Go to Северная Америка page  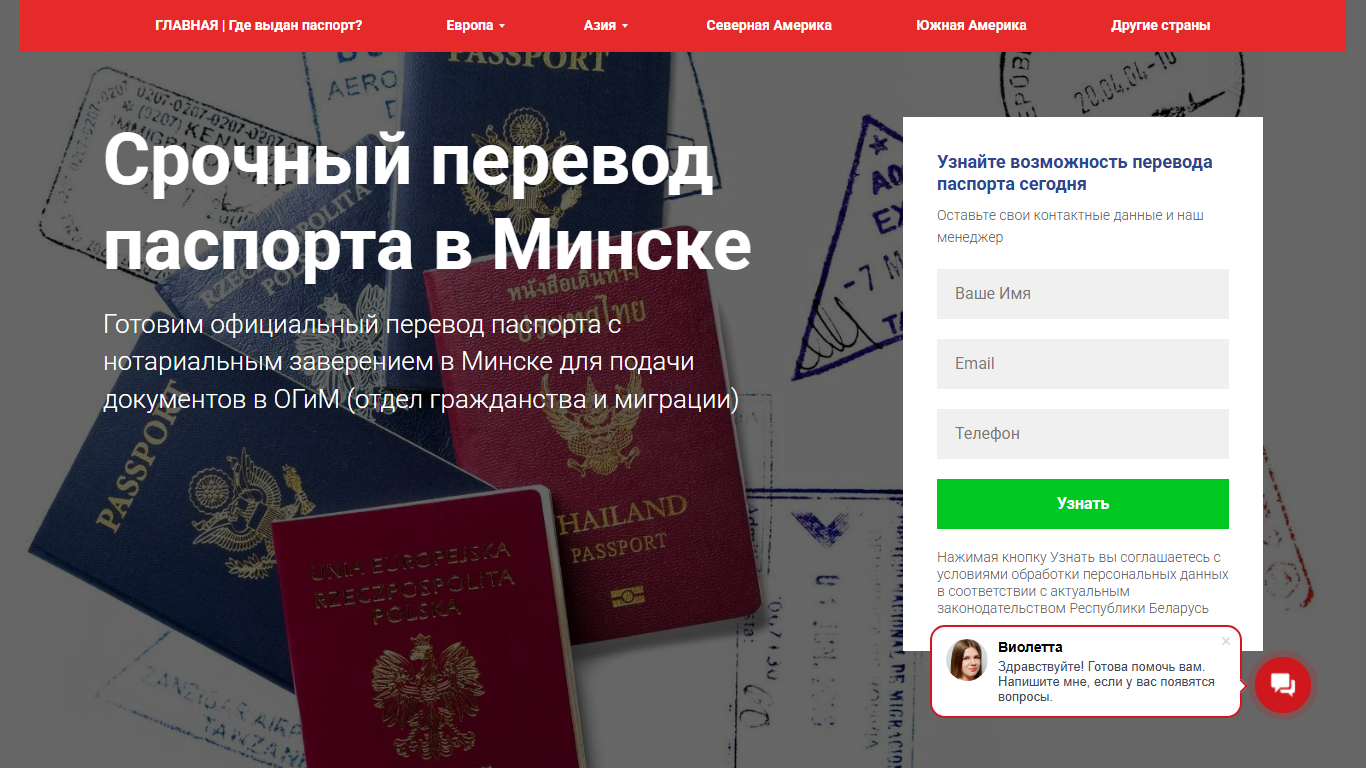[769, 25]
